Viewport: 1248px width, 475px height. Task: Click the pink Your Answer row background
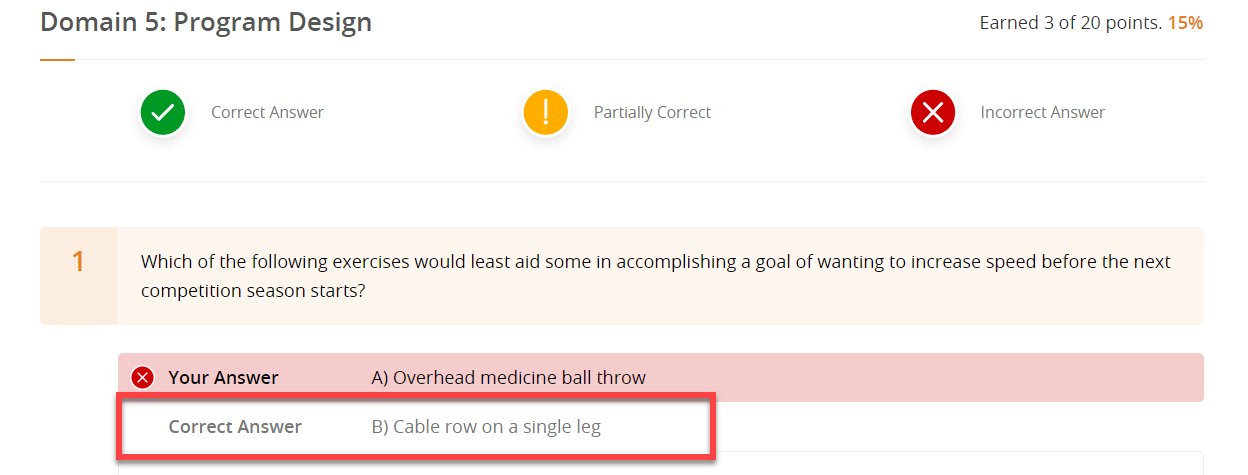coord(661,377)
